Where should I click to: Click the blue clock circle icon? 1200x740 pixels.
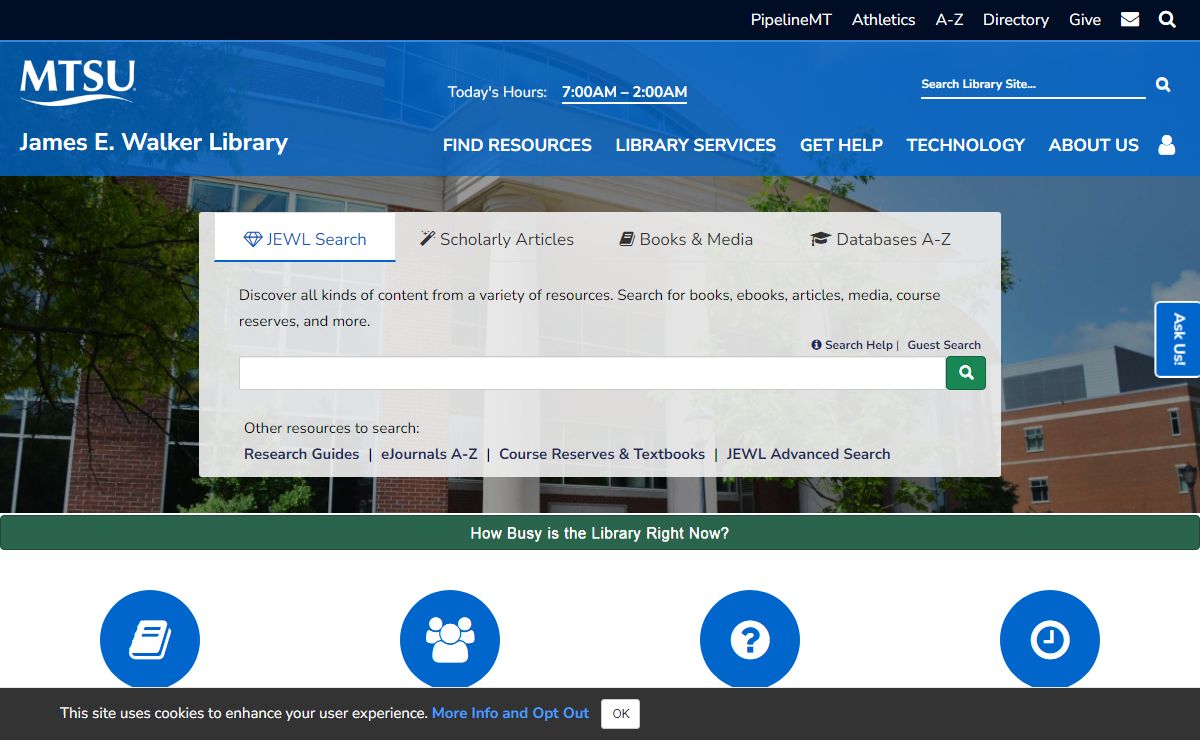click(1050, 640)
